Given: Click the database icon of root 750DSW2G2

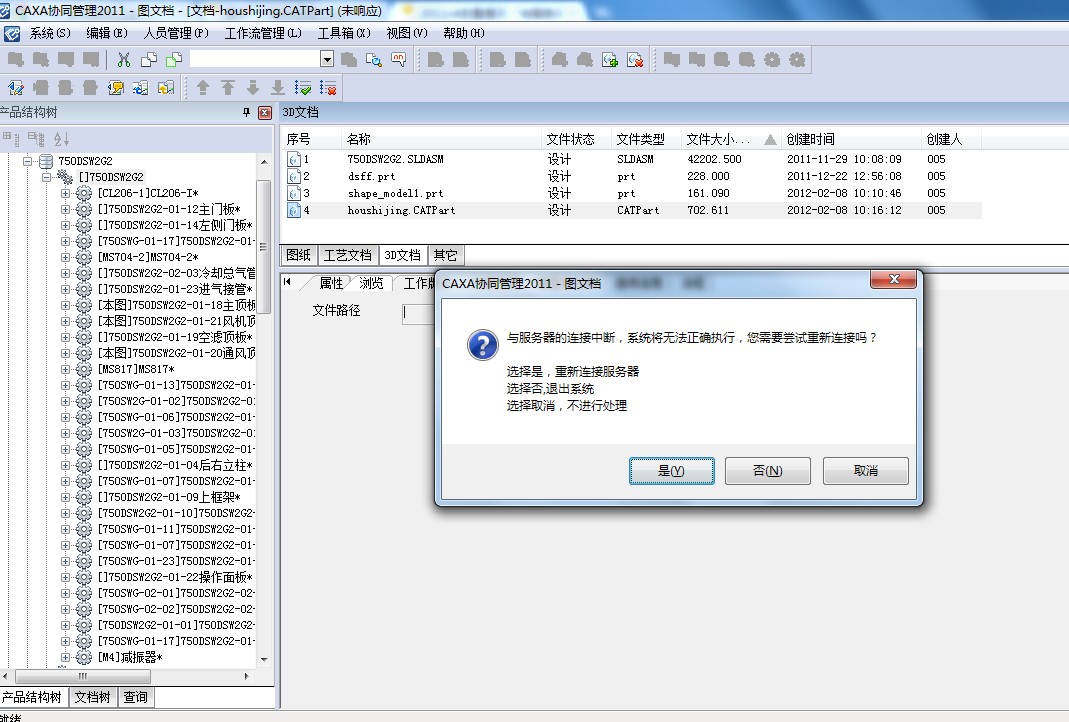Looking at the screenshot, I should (x=46, y=161).
